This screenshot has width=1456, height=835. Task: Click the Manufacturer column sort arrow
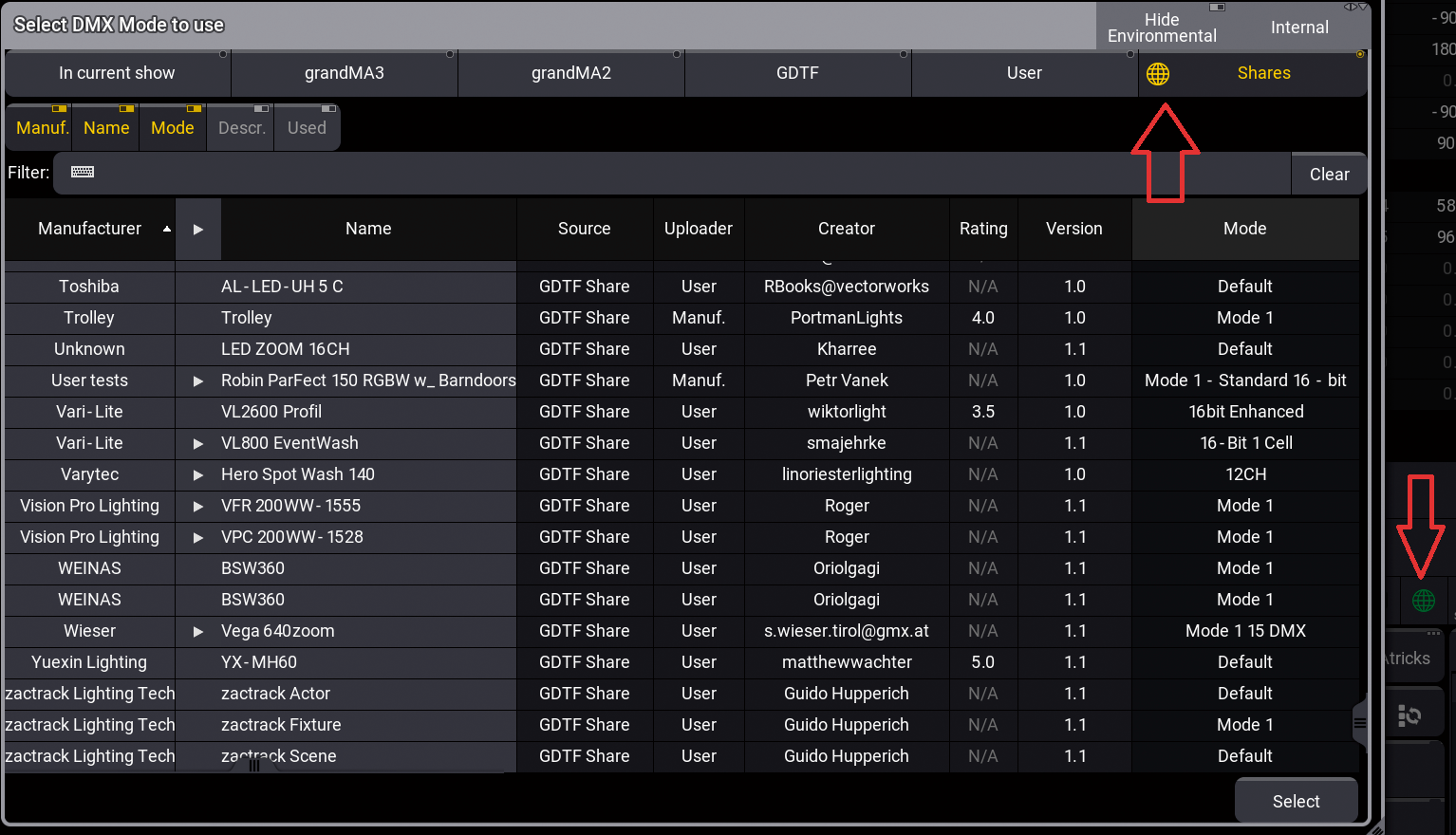pyautogui.click(x=167, y=229)
